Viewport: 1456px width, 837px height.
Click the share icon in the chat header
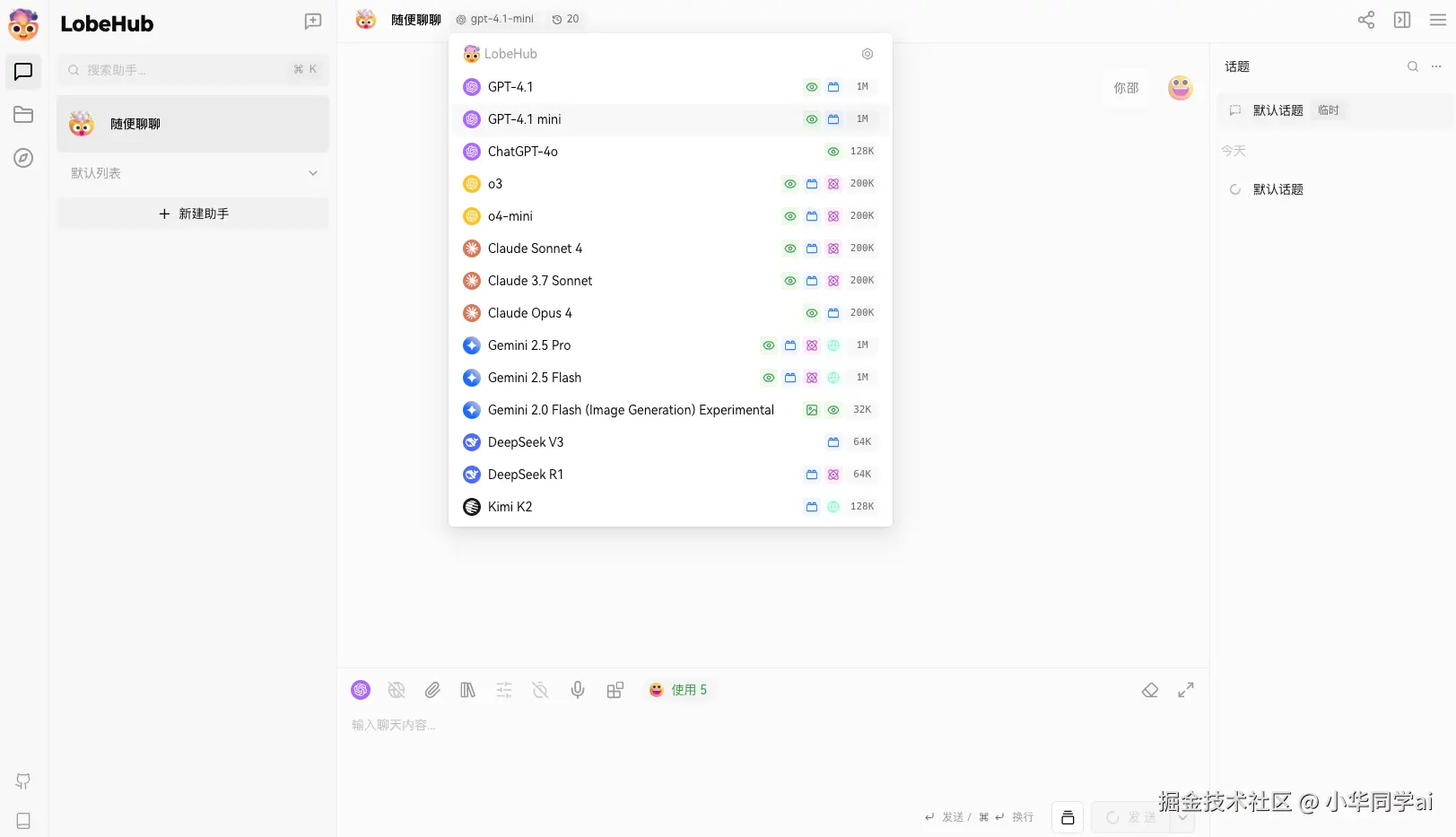click(1366, 20)
